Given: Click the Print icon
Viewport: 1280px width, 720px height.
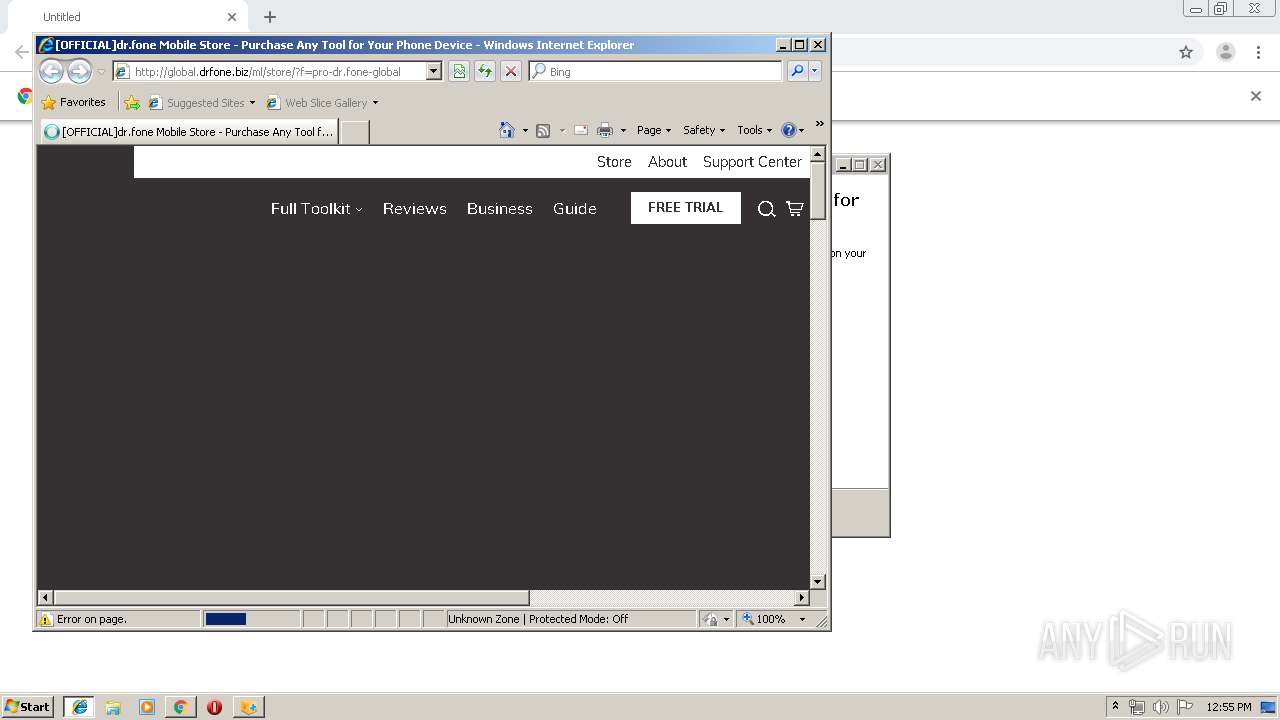Looking at the screenshot, I should (x=605, y=130).
